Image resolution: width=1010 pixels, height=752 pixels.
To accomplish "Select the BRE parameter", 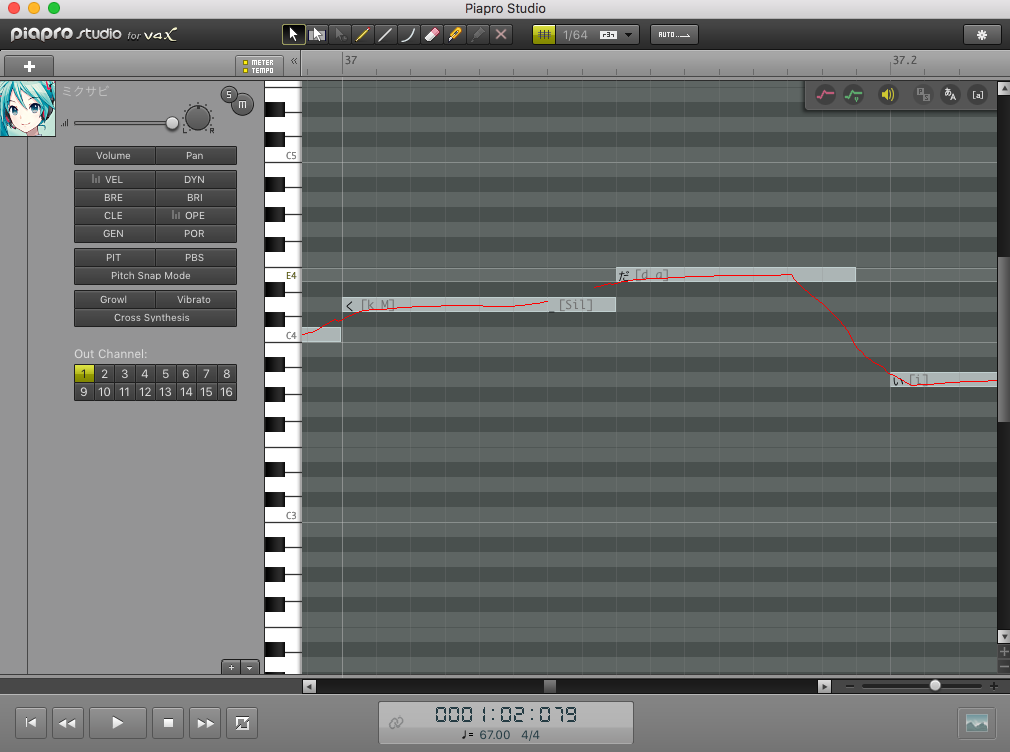I will [x=114, y=198].
